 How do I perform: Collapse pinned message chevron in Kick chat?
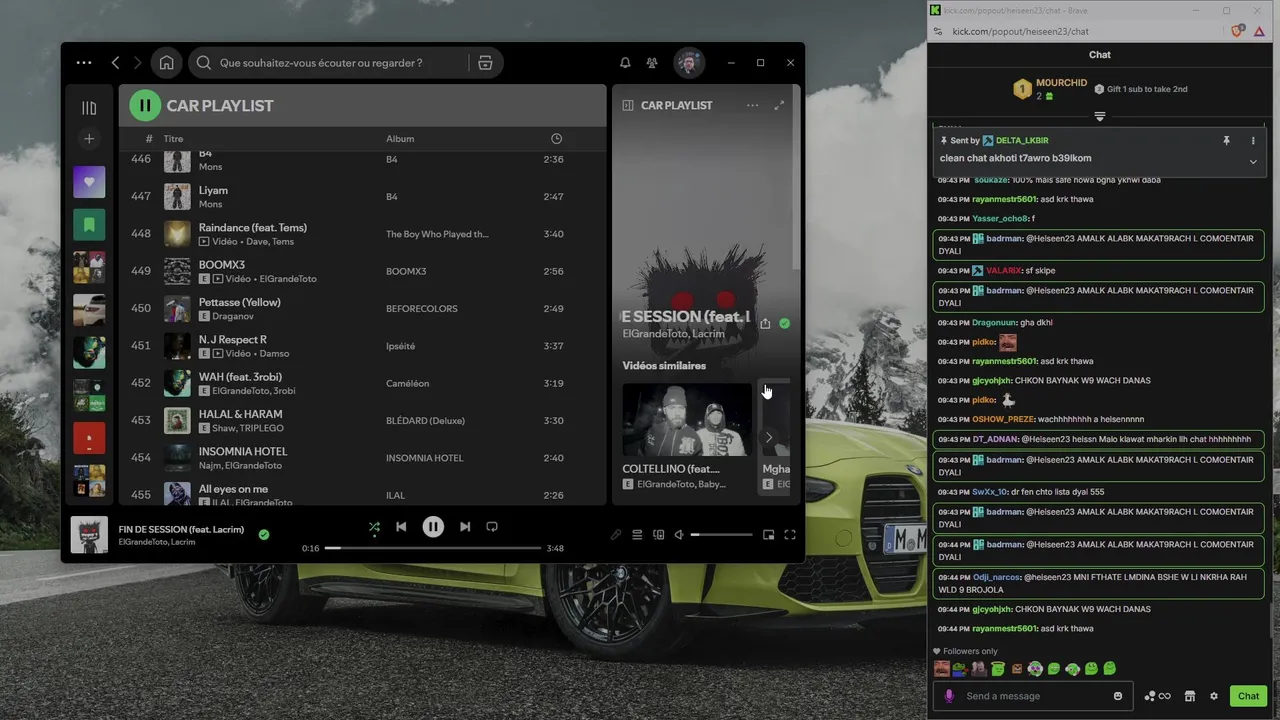(1253, 162)
